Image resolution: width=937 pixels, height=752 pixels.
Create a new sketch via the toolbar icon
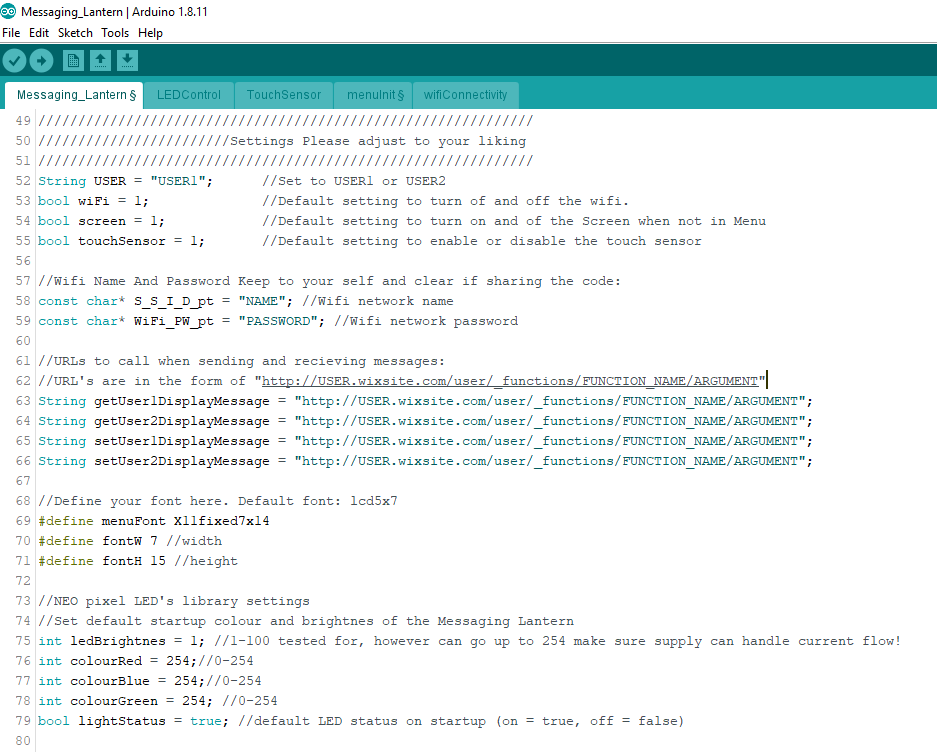pos(73,60)
